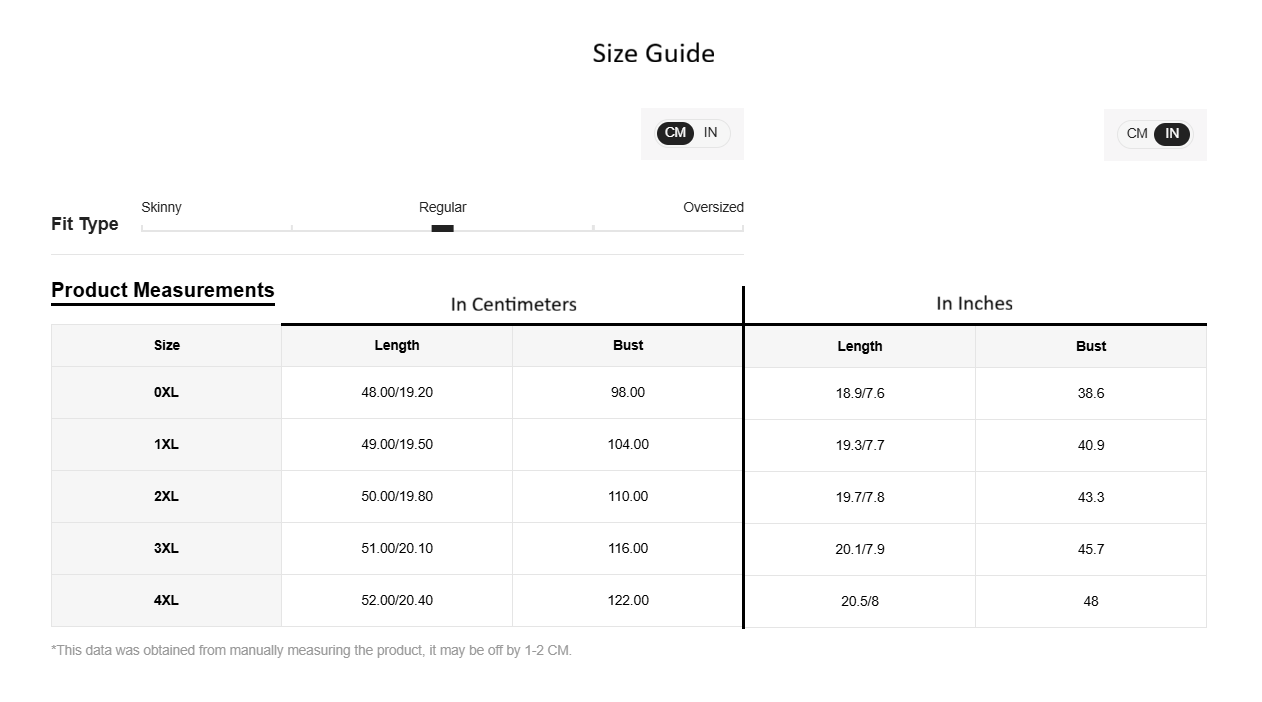The height and width of the screenshot is (702, 1262).
Task: Click the 48 bust cell in inches
Action: click(1091, 601)
